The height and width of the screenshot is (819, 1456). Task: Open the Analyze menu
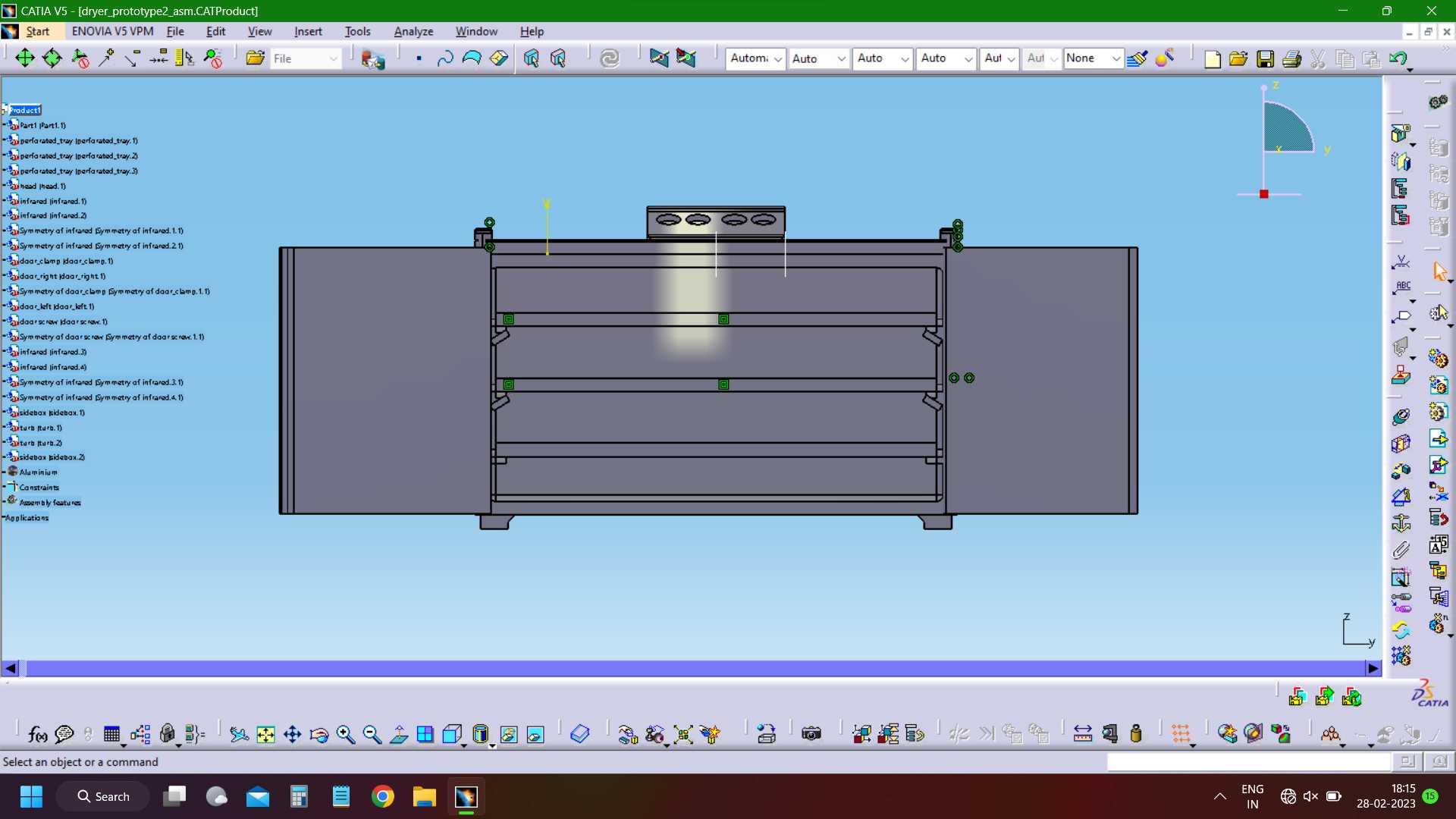click(413, 31)
